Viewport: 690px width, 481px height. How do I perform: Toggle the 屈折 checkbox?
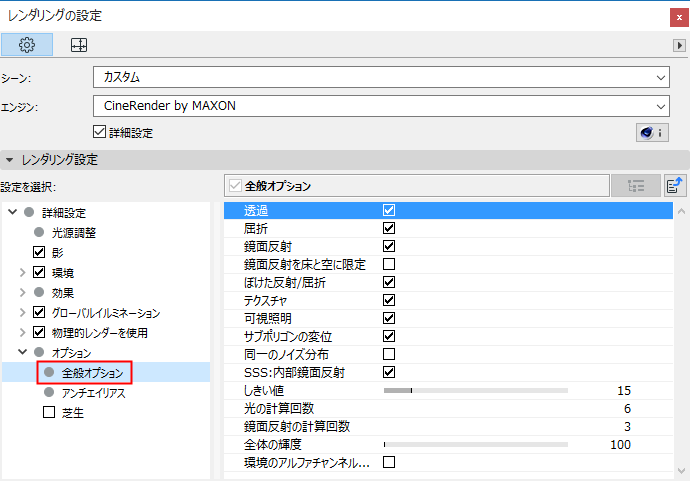[389, 228]
